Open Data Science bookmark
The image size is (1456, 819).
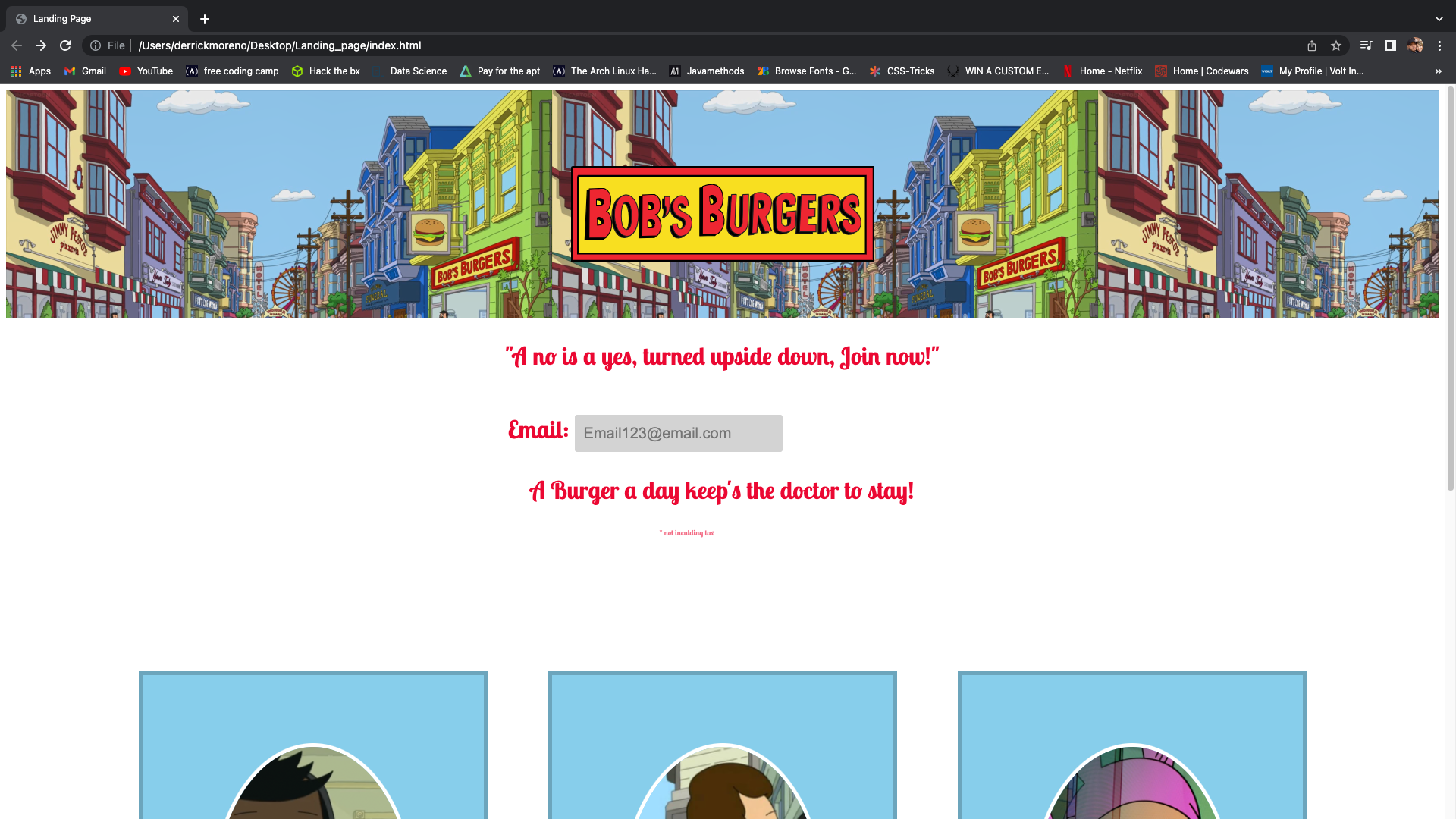(410, 71)
